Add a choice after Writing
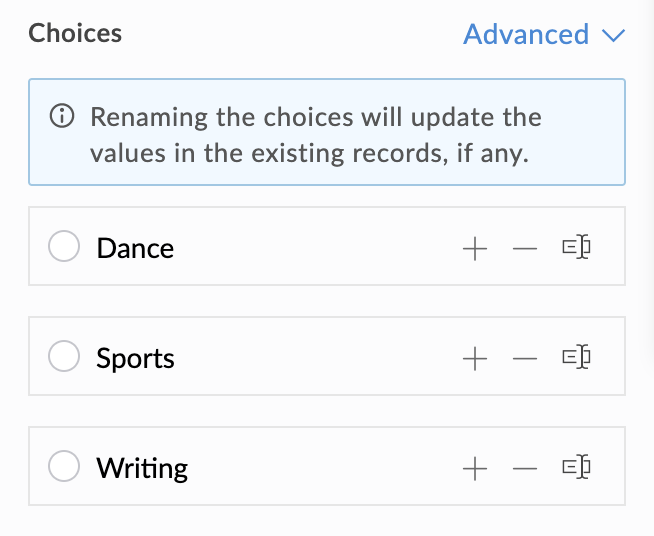 pyautogui.click(x=475, y=467)
